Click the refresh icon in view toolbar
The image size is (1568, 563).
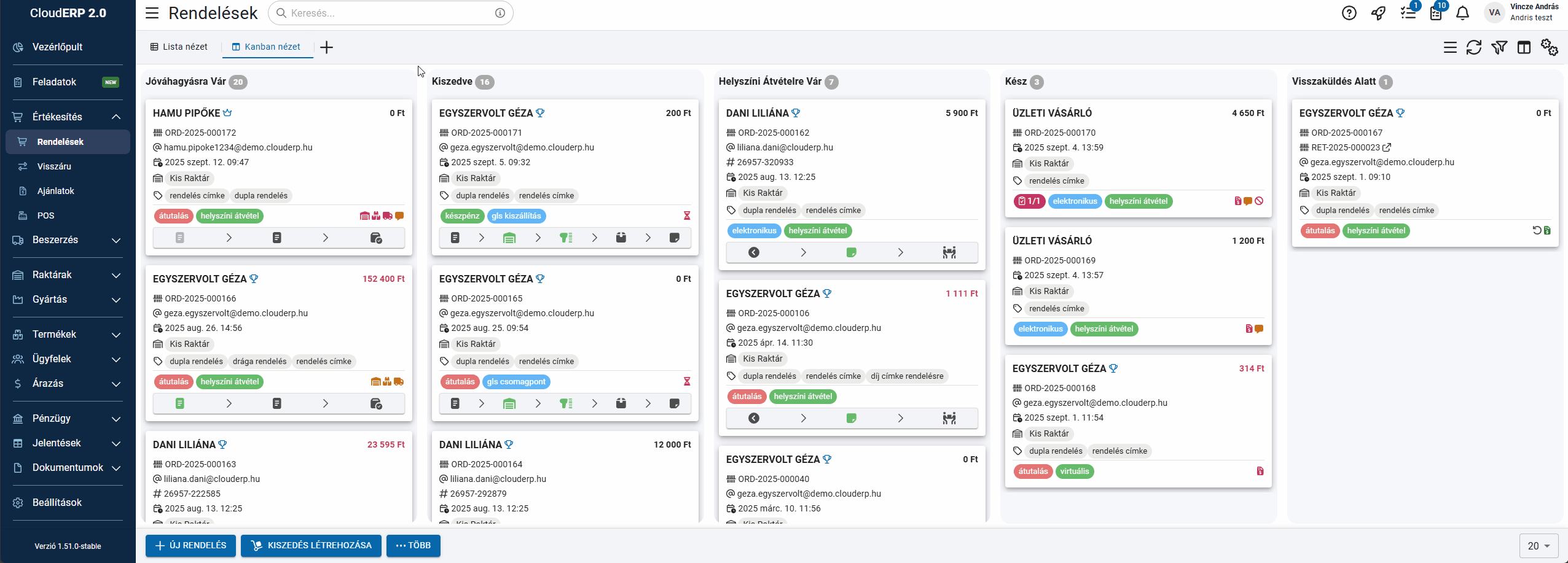point(1474,47)
